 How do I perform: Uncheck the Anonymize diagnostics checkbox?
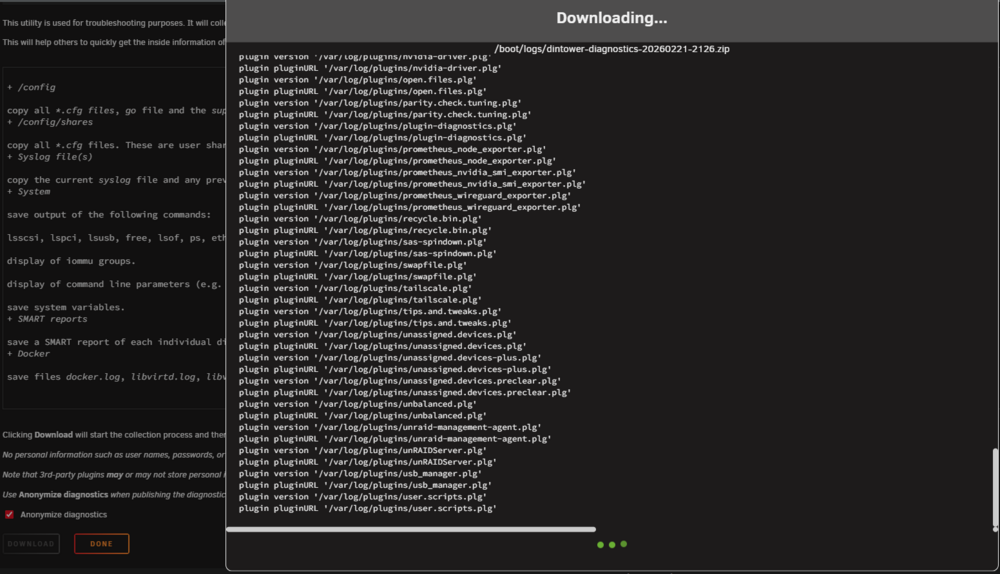pyautogui.click(x=10, y=515)
